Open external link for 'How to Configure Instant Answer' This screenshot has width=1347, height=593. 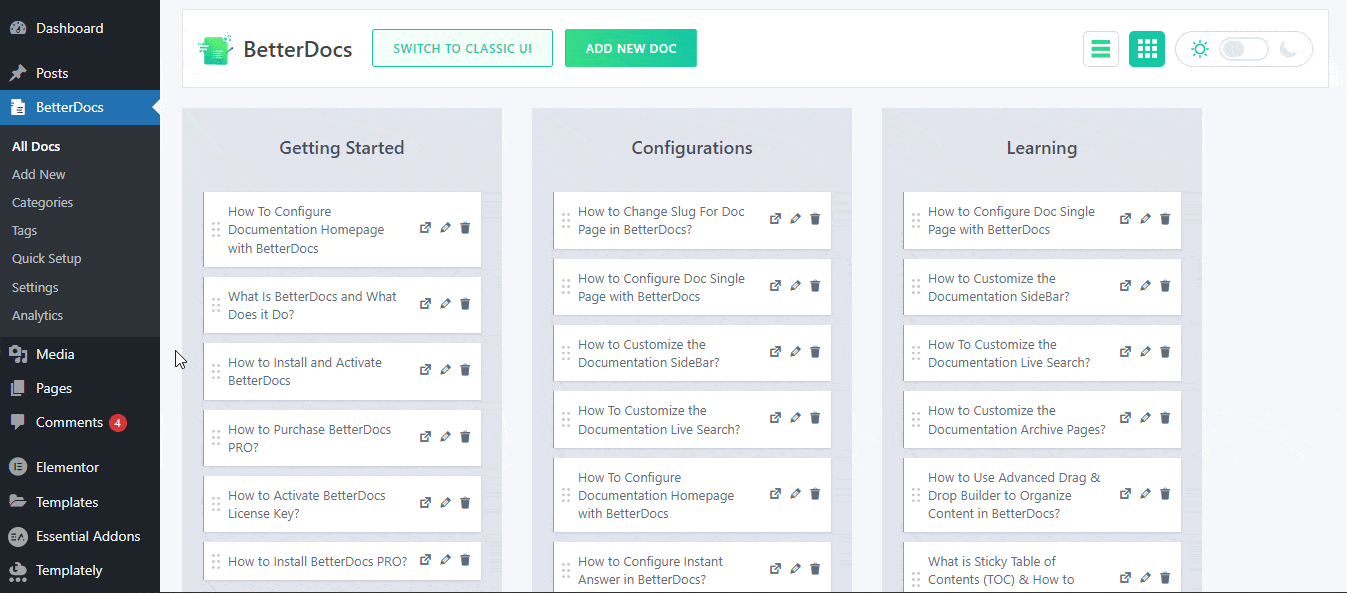click(775, 569)
